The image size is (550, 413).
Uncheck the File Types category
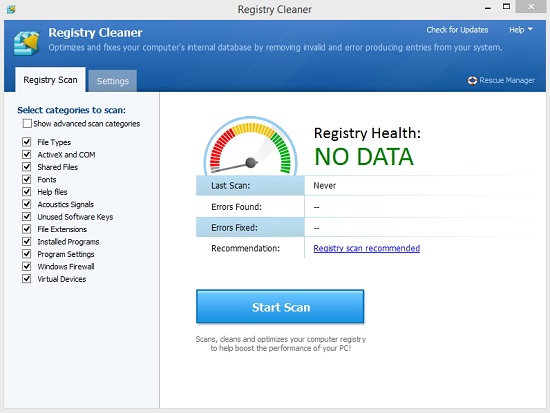(27, 142)
